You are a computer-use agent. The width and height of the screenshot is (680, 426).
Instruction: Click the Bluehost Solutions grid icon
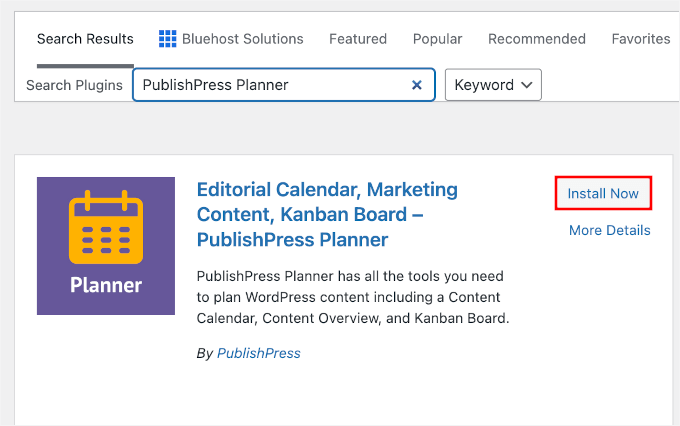(x=167, y=39)
